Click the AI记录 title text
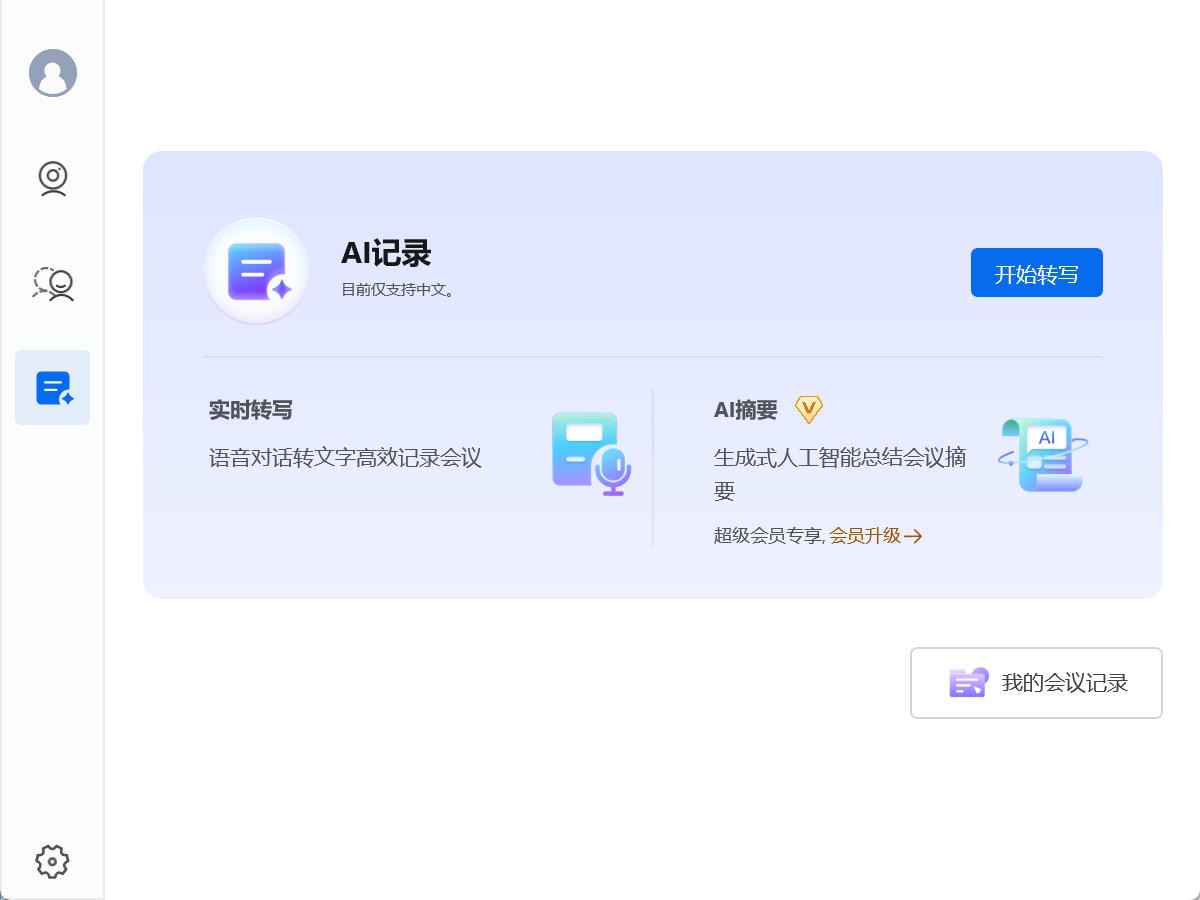The width and height of the screenshot is (1200, 900). tap(386, 254)
